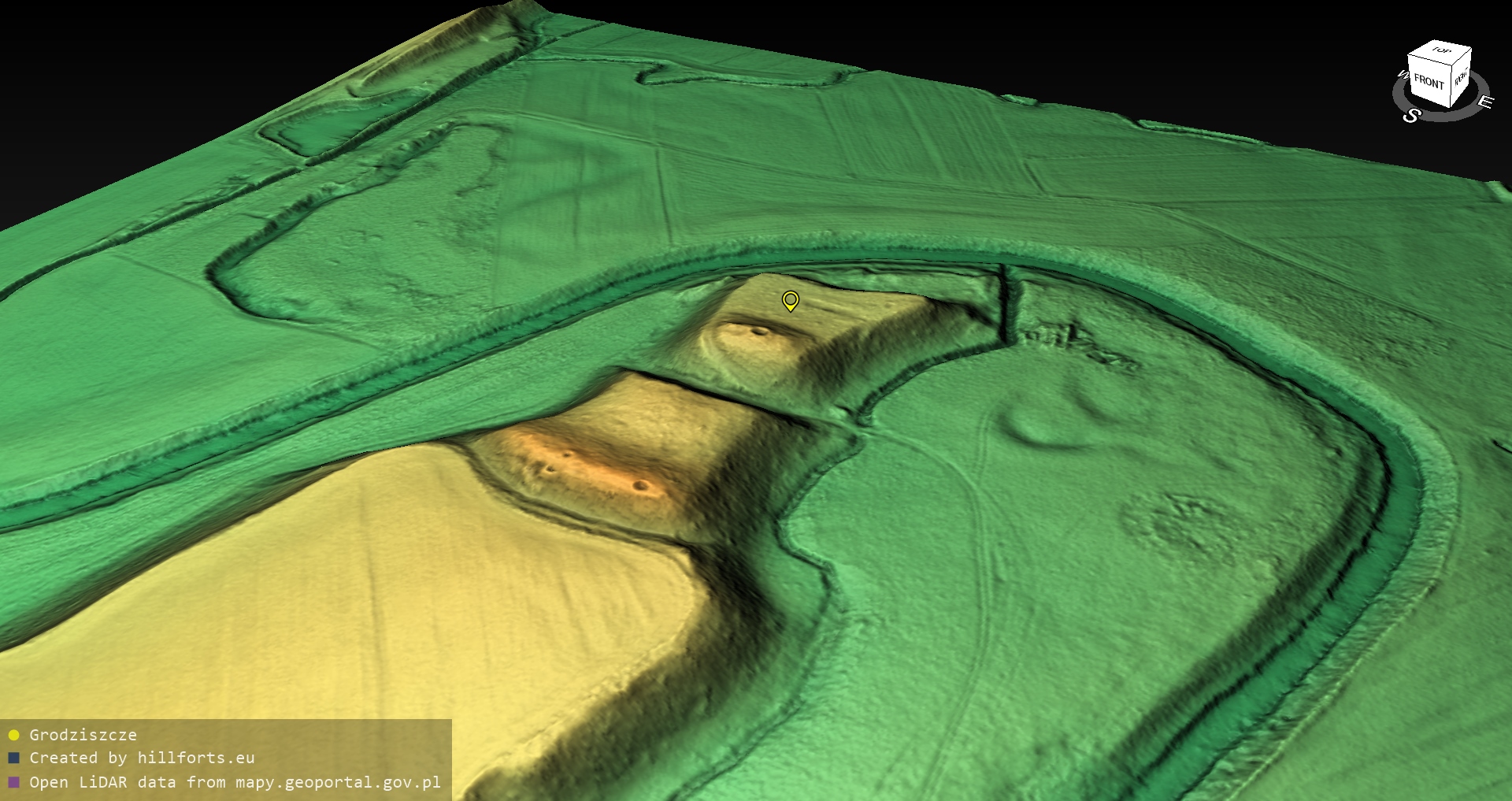1512x801 pixels.
Task: Click the W letter on the compass ring
Action: (1402, 75)
